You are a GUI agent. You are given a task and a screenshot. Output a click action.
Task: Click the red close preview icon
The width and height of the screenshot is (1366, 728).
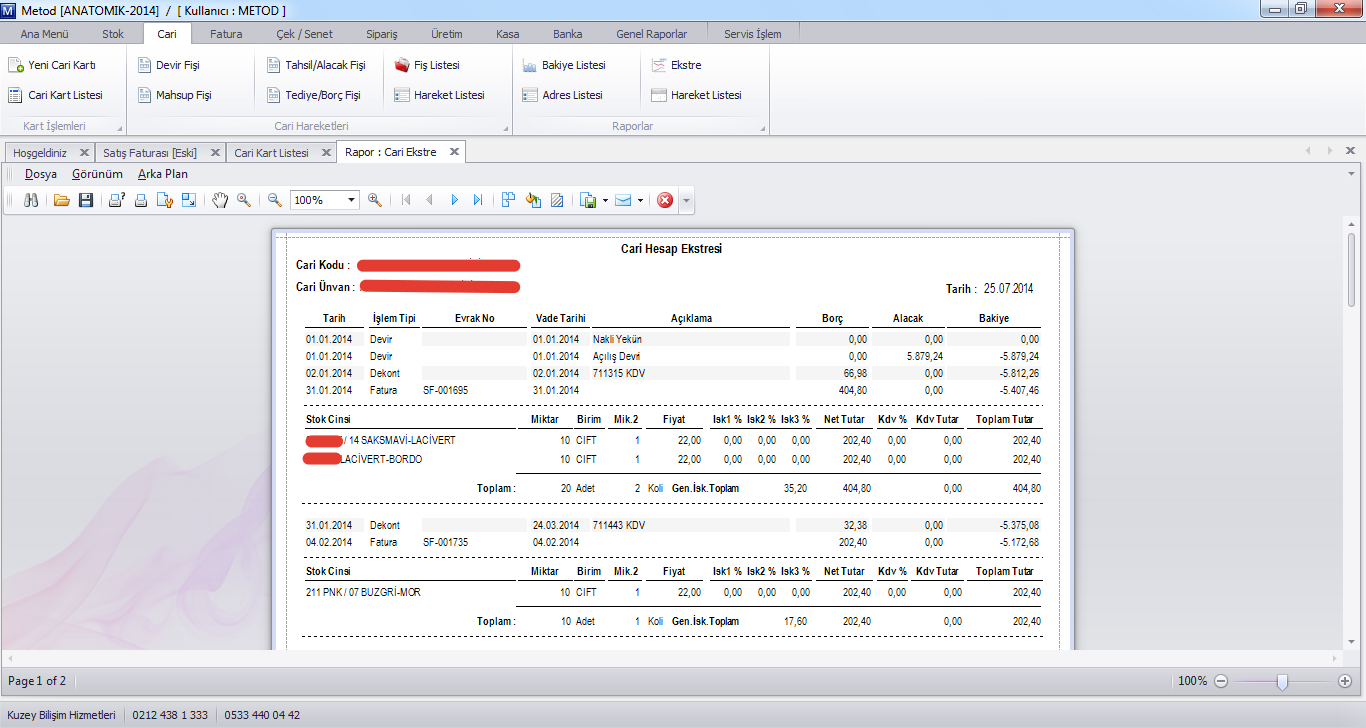pyautogui.click(x=665, y=200)
